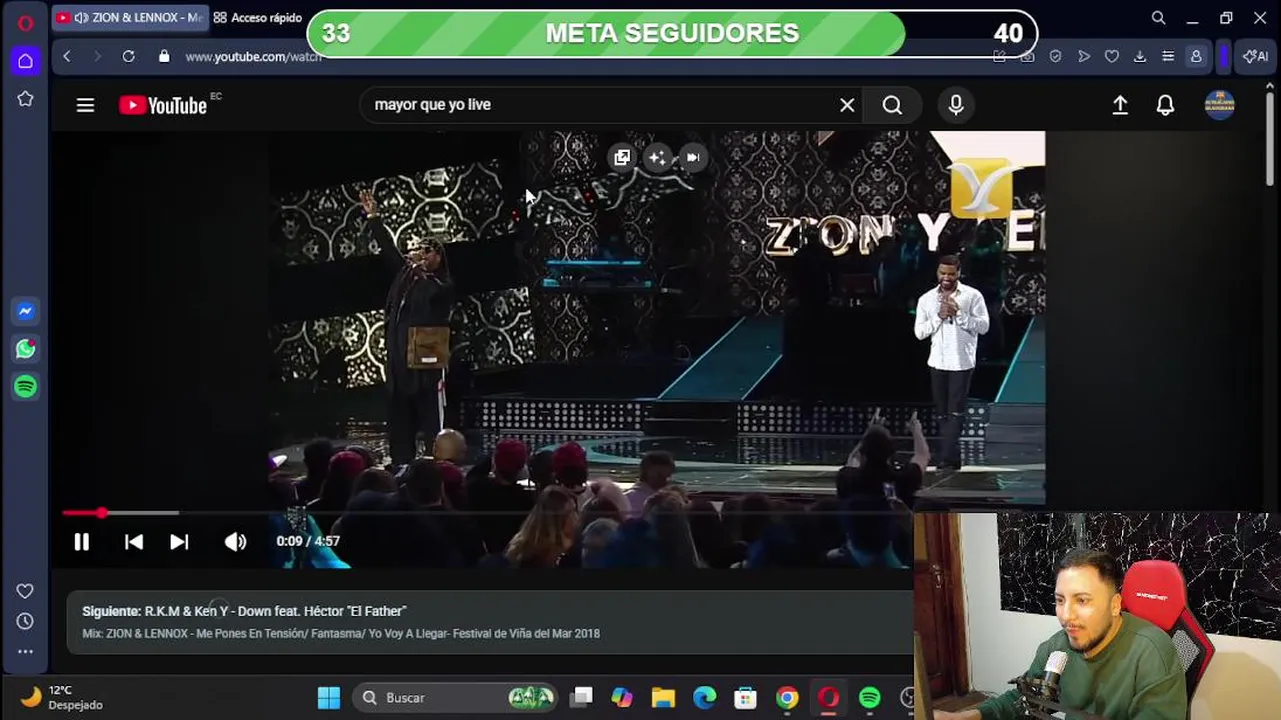Run search with magnifier button
This screenshot has height=720, width=1281.
click(x=892, y=105)
